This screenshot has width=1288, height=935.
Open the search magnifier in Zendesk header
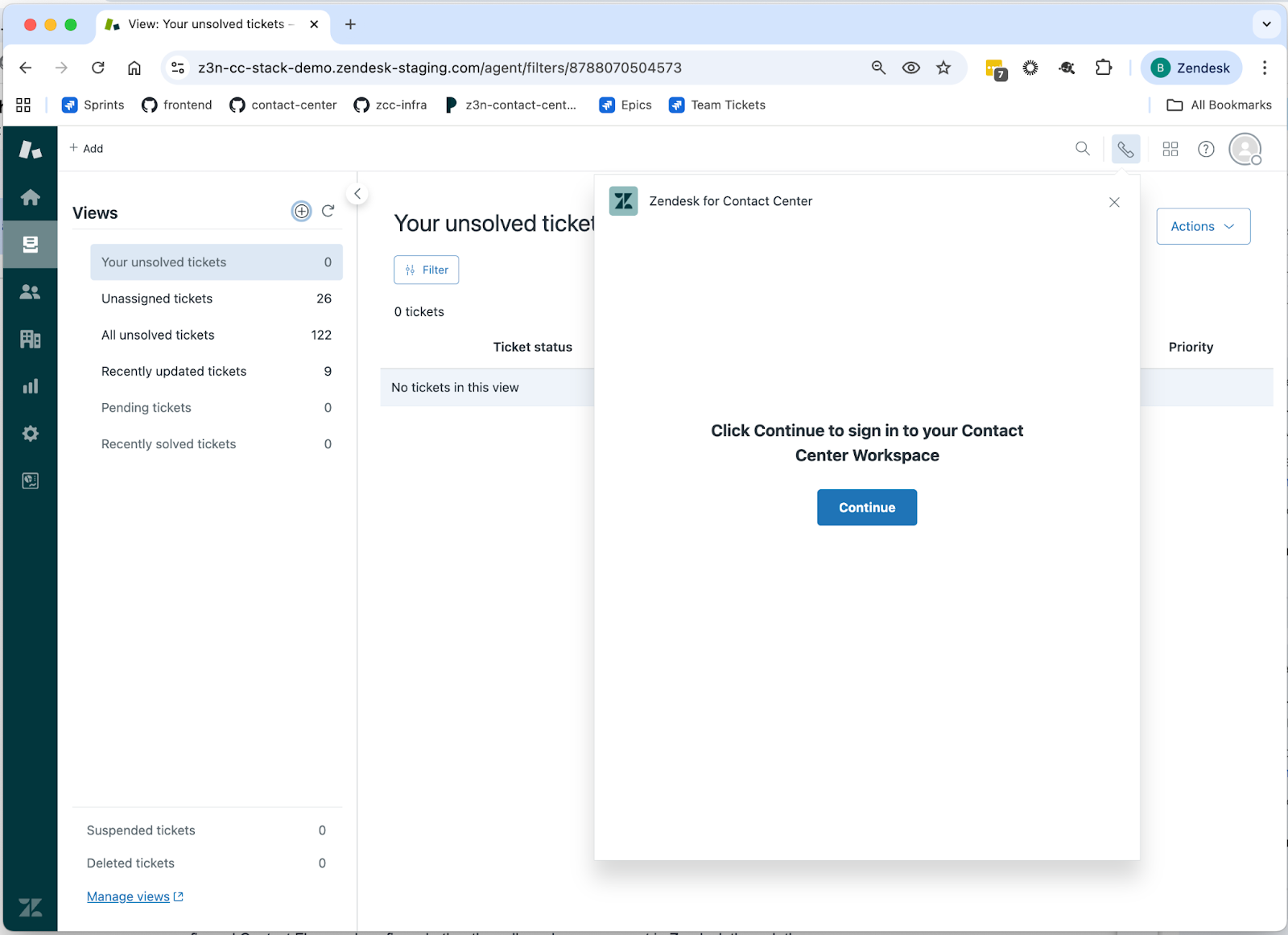point(1083,149)
